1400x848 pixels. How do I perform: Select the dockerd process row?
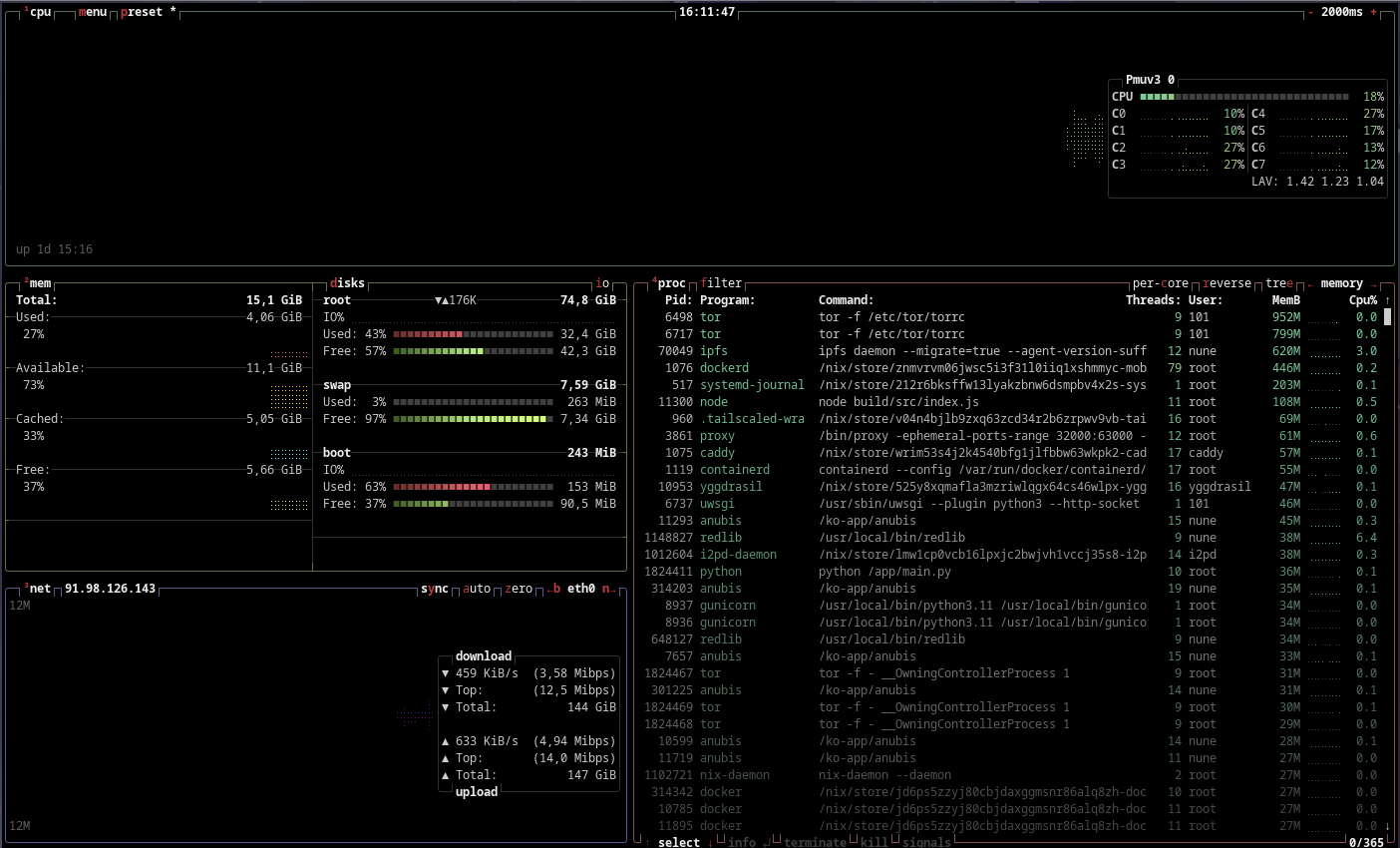coord(1011,368)
